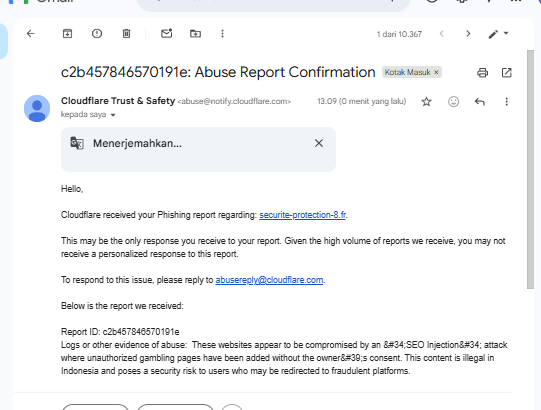Go to next email arrow
Screen dimensions: 541x410
[x=468, y=34]
